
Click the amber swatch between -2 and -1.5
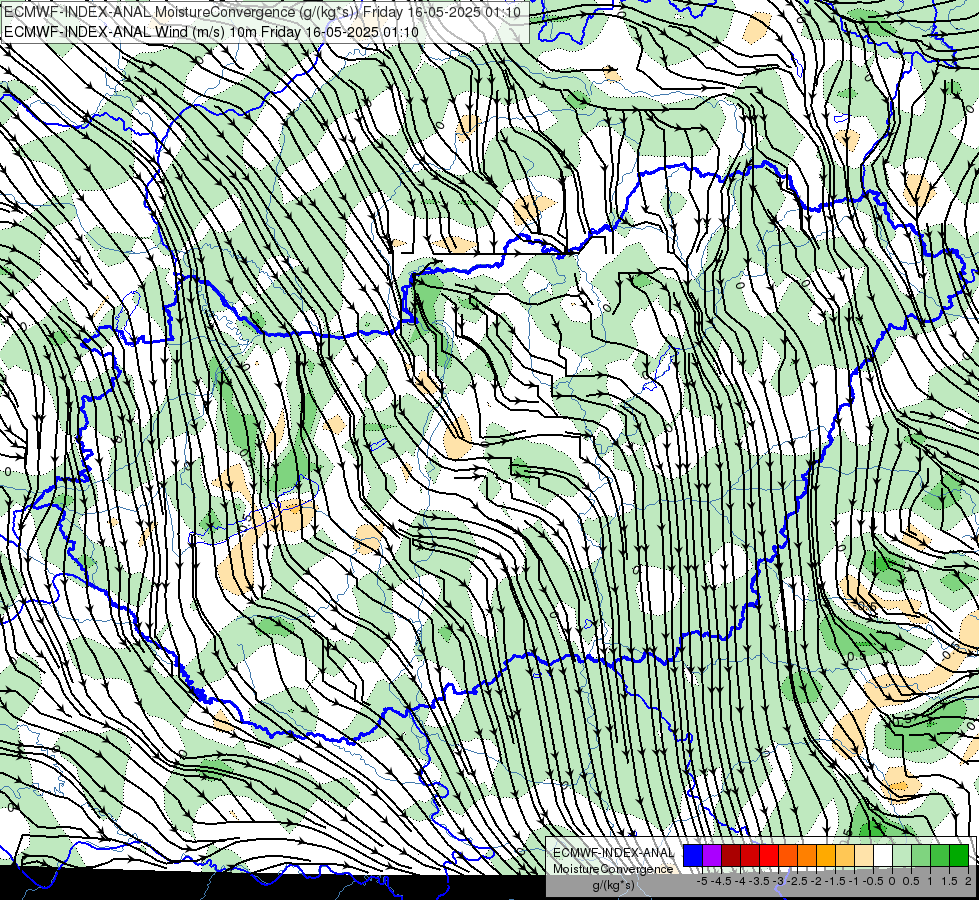tap(826, 856)
